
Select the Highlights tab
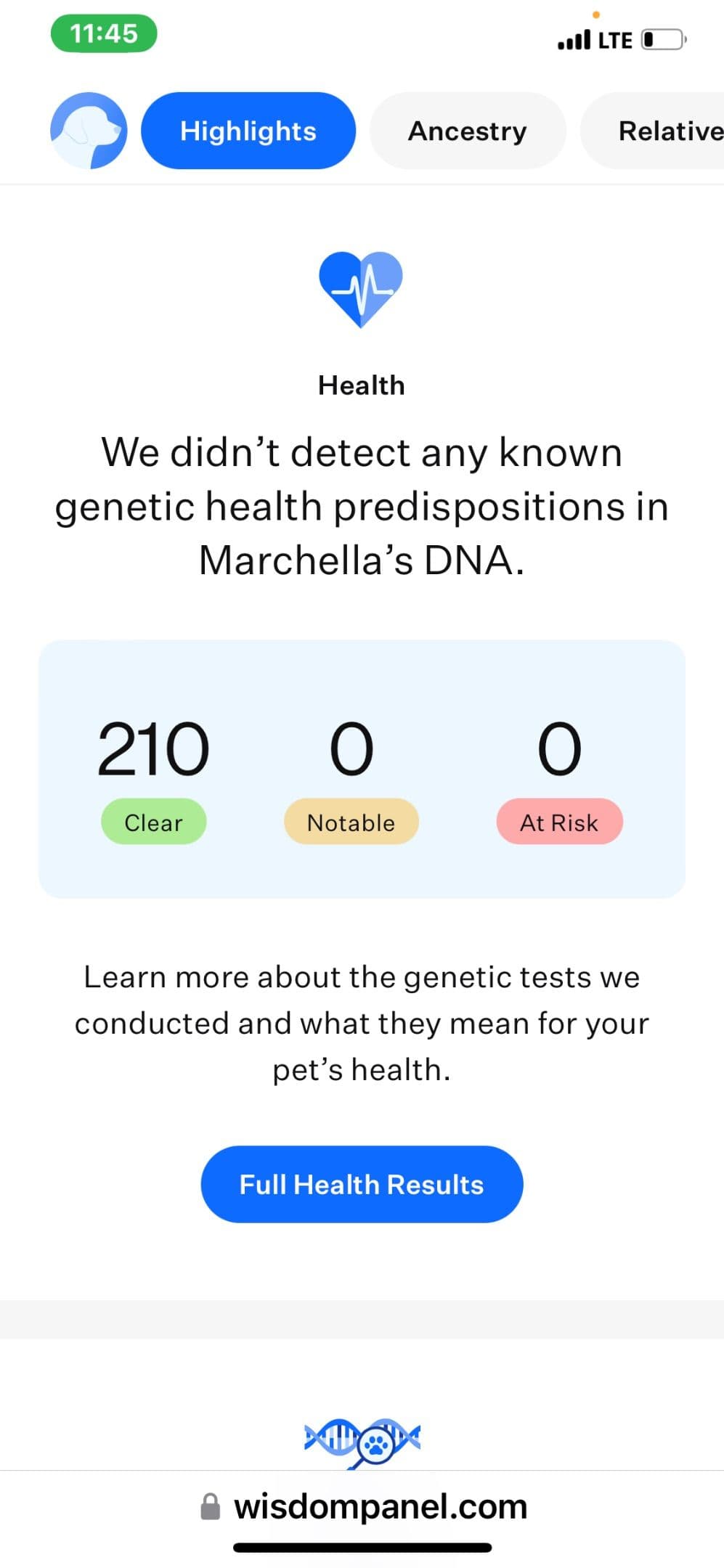[x=248, y=131]
